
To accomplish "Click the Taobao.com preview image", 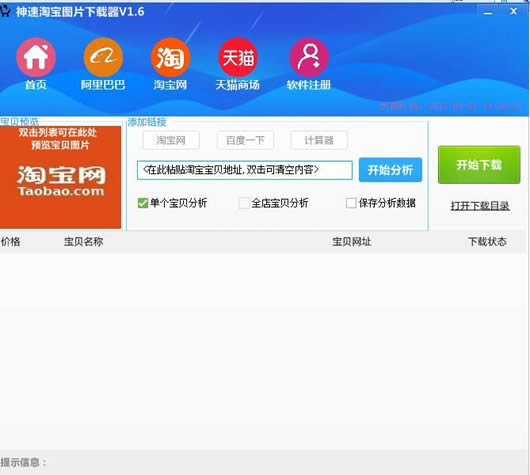I will click(61, 177).
